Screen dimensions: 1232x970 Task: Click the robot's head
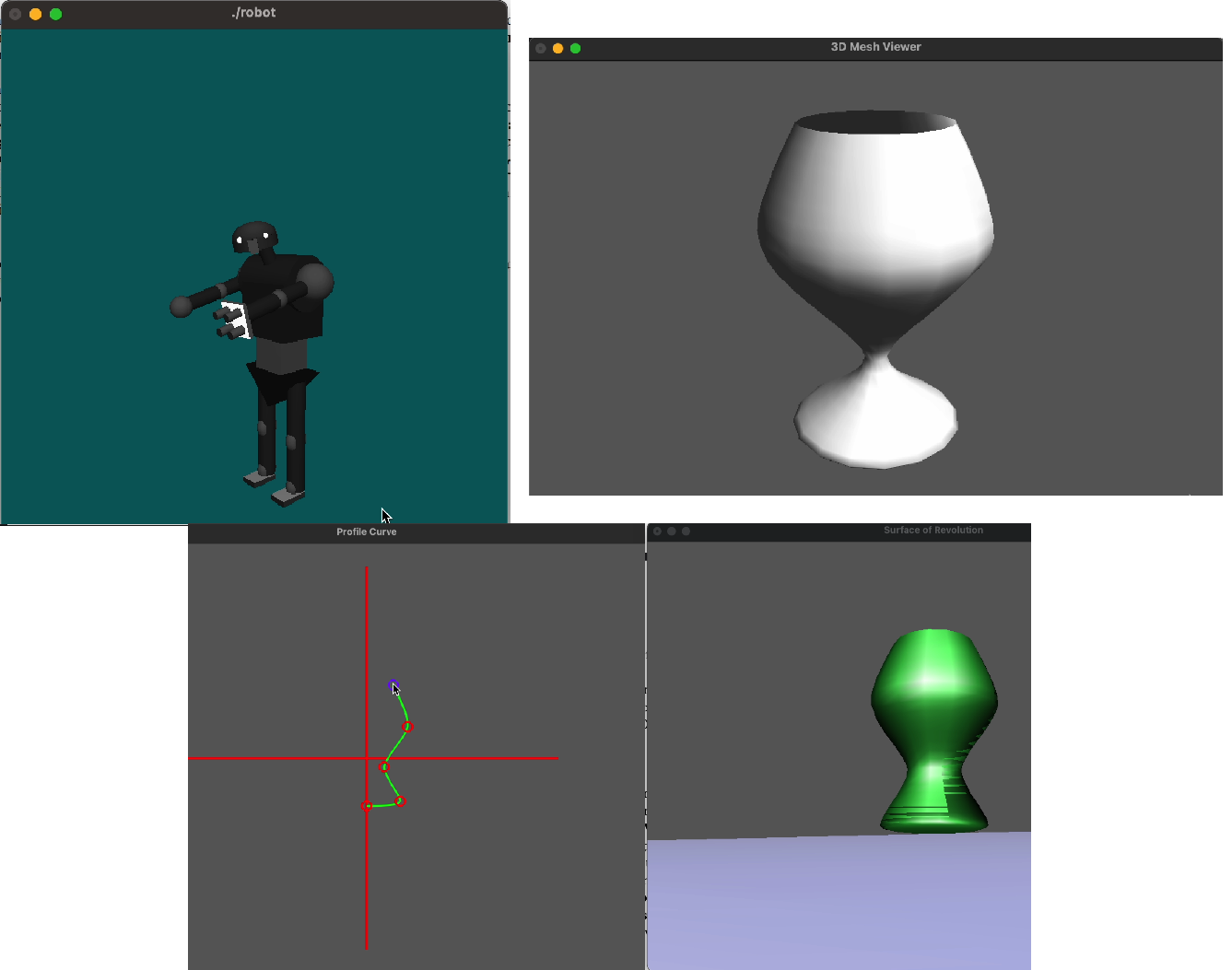pyautogui.click(x=255, y=237)
